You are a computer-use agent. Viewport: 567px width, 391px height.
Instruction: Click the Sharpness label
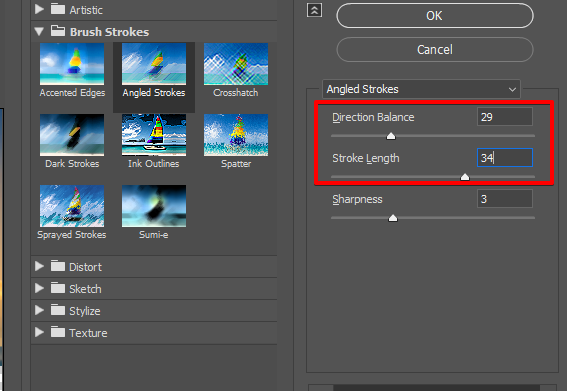pos(357,199)
